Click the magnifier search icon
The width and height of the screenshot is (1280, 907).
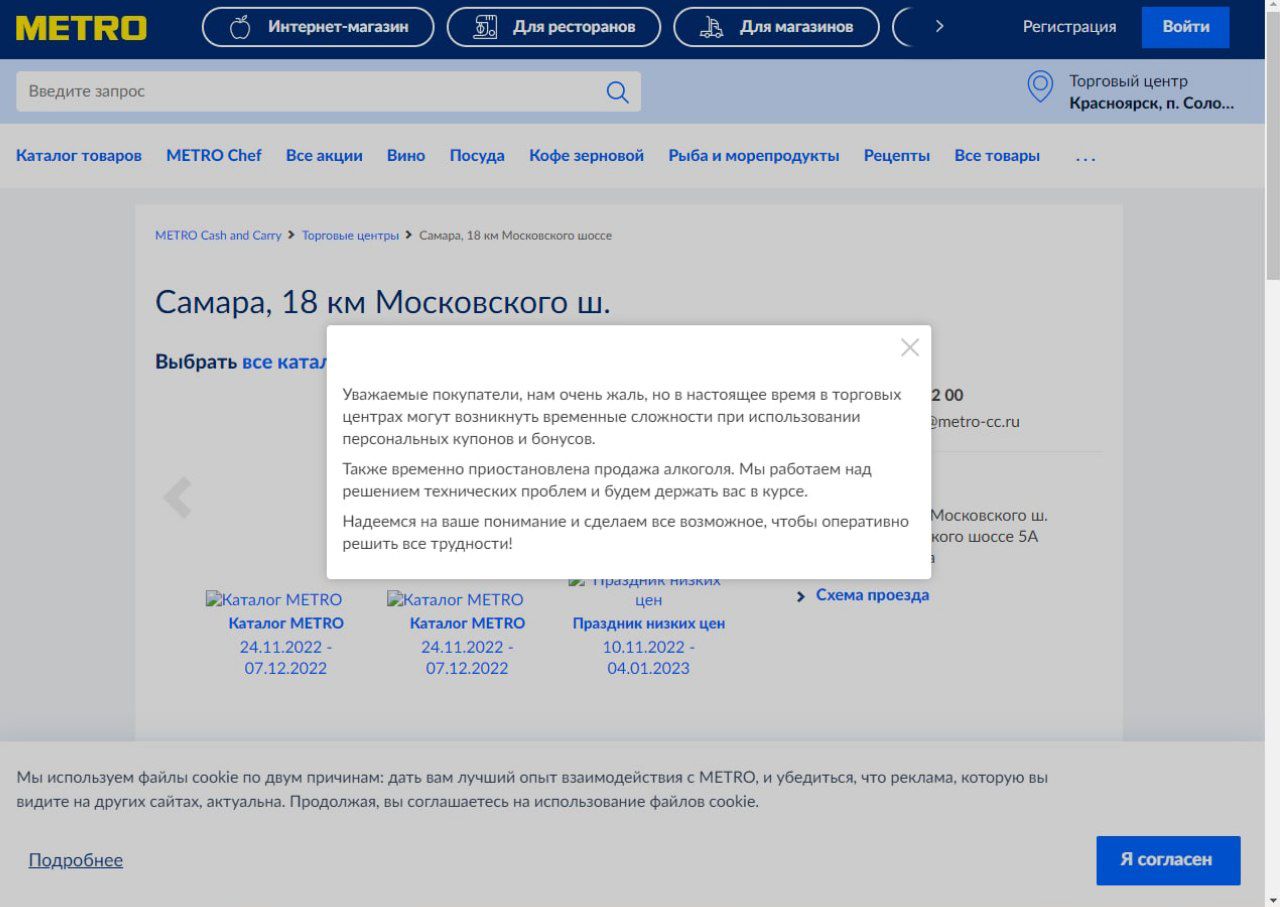click(x=618, y=92)
